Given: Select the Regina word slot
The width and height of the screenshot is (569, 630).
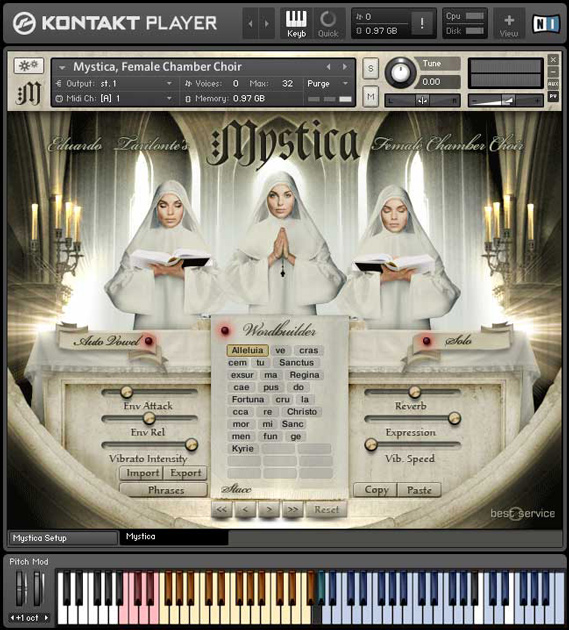Looking at the screenshot, I should (x=304, y=375).
